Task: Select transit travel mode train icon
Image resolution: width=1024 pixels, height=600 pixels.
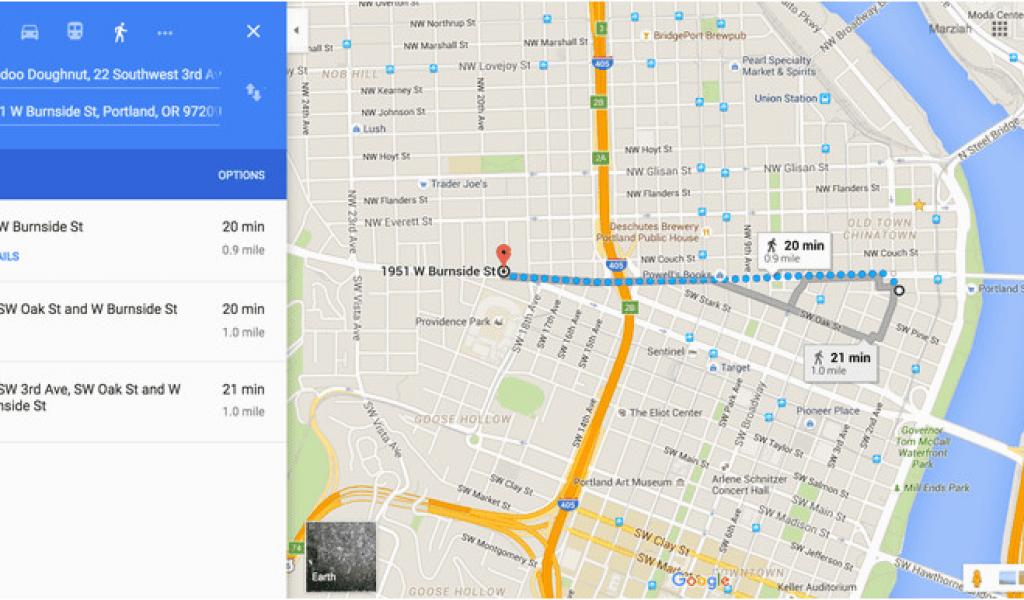Action: (75, 31)
